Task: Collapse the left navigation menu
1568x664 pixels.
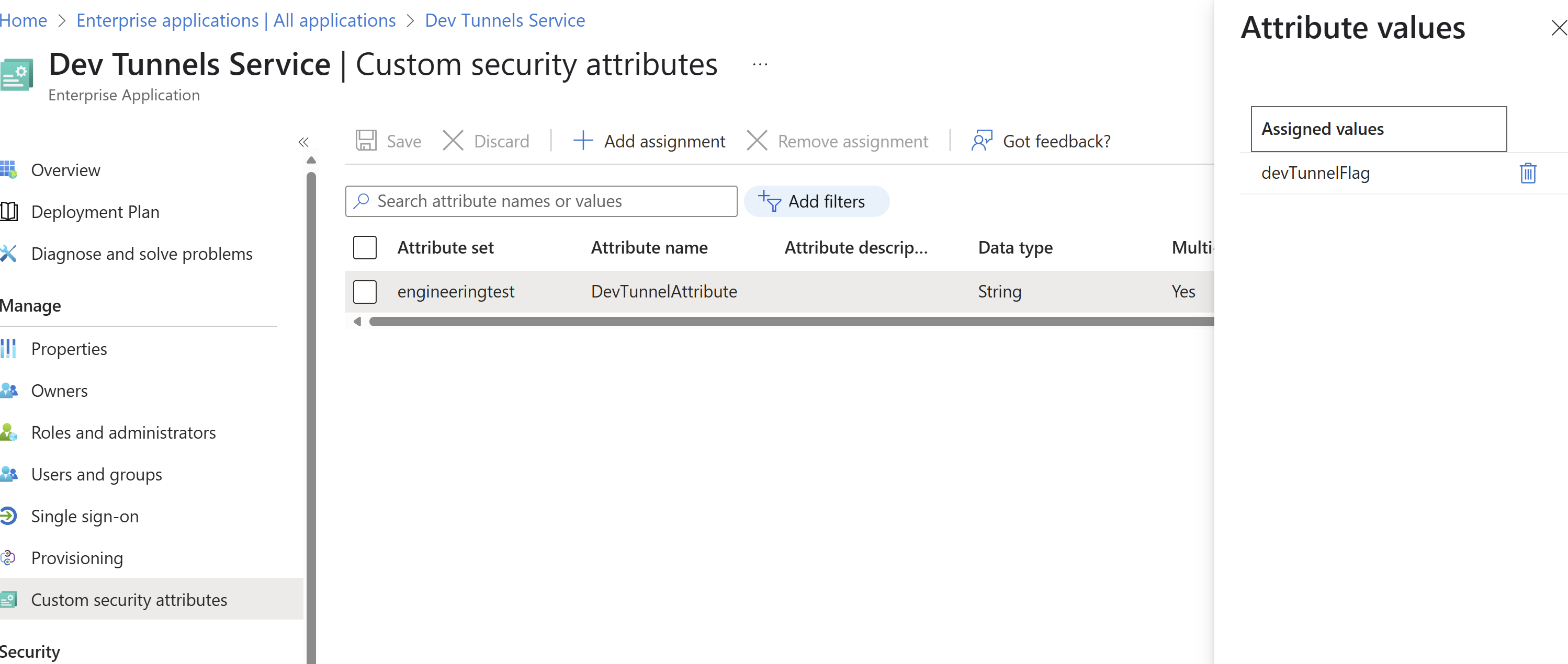Action: coord(303,142)
